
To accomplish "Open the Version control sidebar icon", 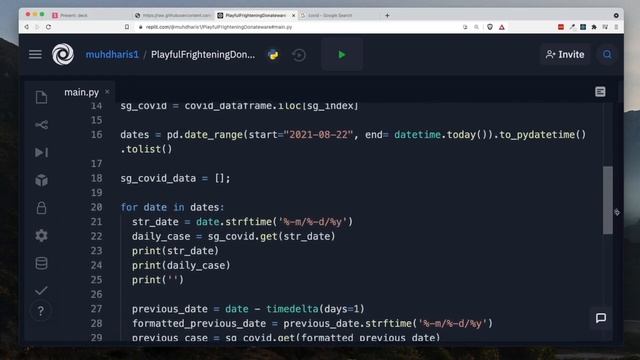I will tap(41, 124).
